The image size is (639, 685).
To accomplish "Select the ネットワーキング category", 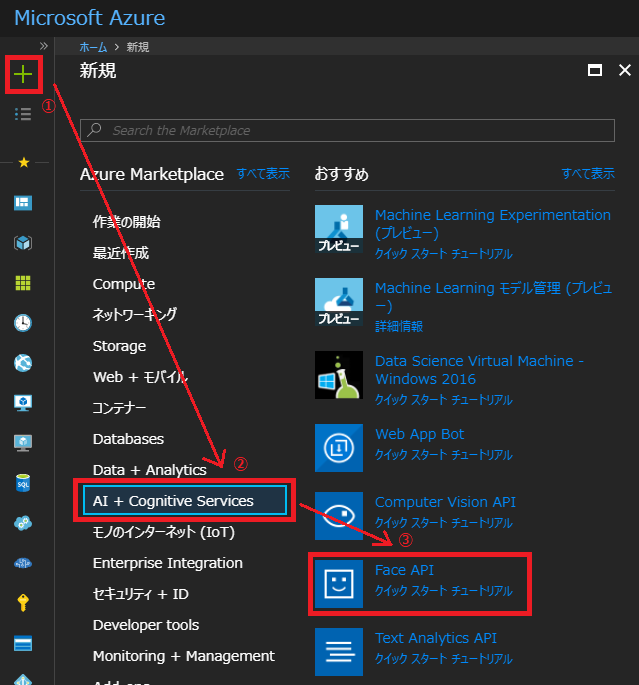I will coord(135,315).
